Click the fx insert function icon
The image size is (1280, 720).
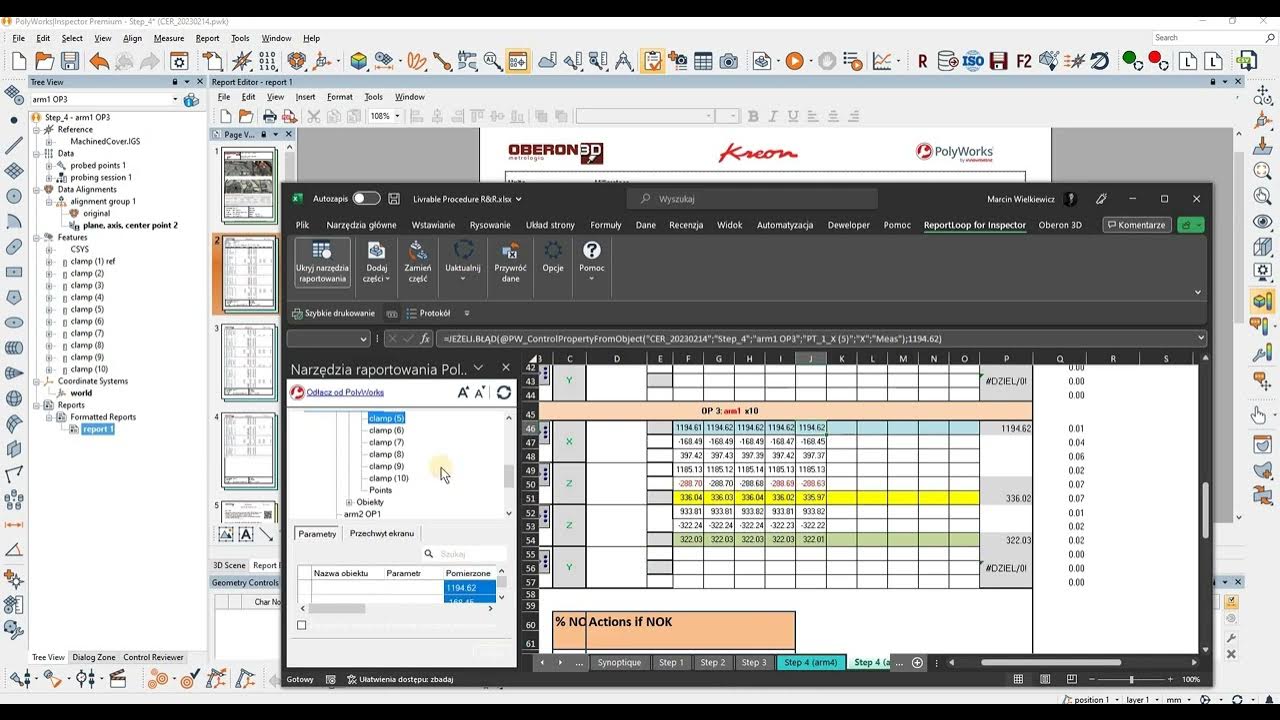[425, 339]
